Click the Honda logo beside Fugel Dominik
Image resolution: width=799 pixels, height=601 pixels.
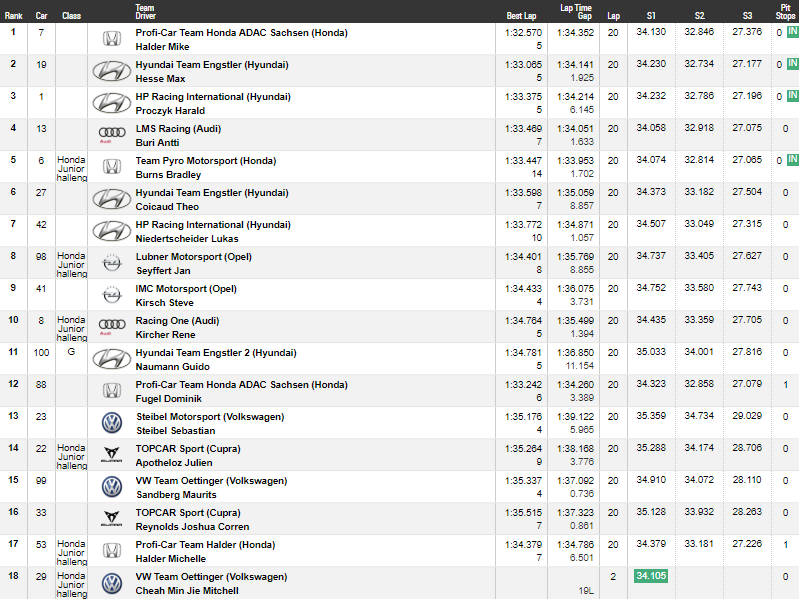pyautogui.click(x=112, y=391)
